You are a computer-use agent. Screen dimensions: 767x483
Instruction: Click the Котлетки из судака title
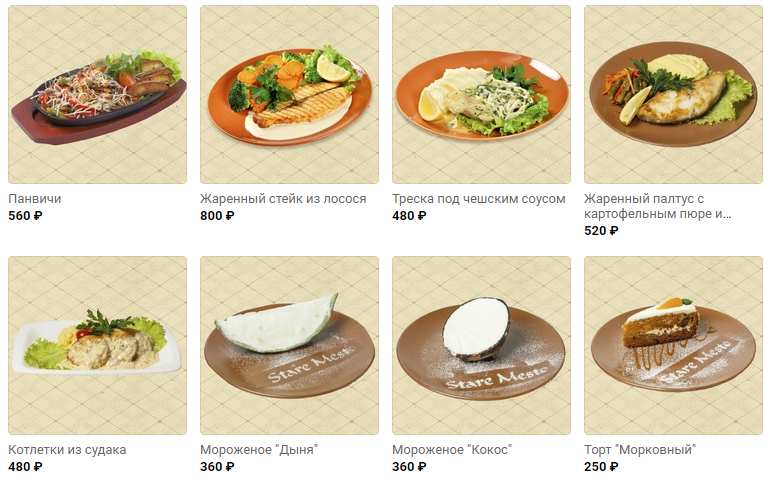tap(67, 450)
